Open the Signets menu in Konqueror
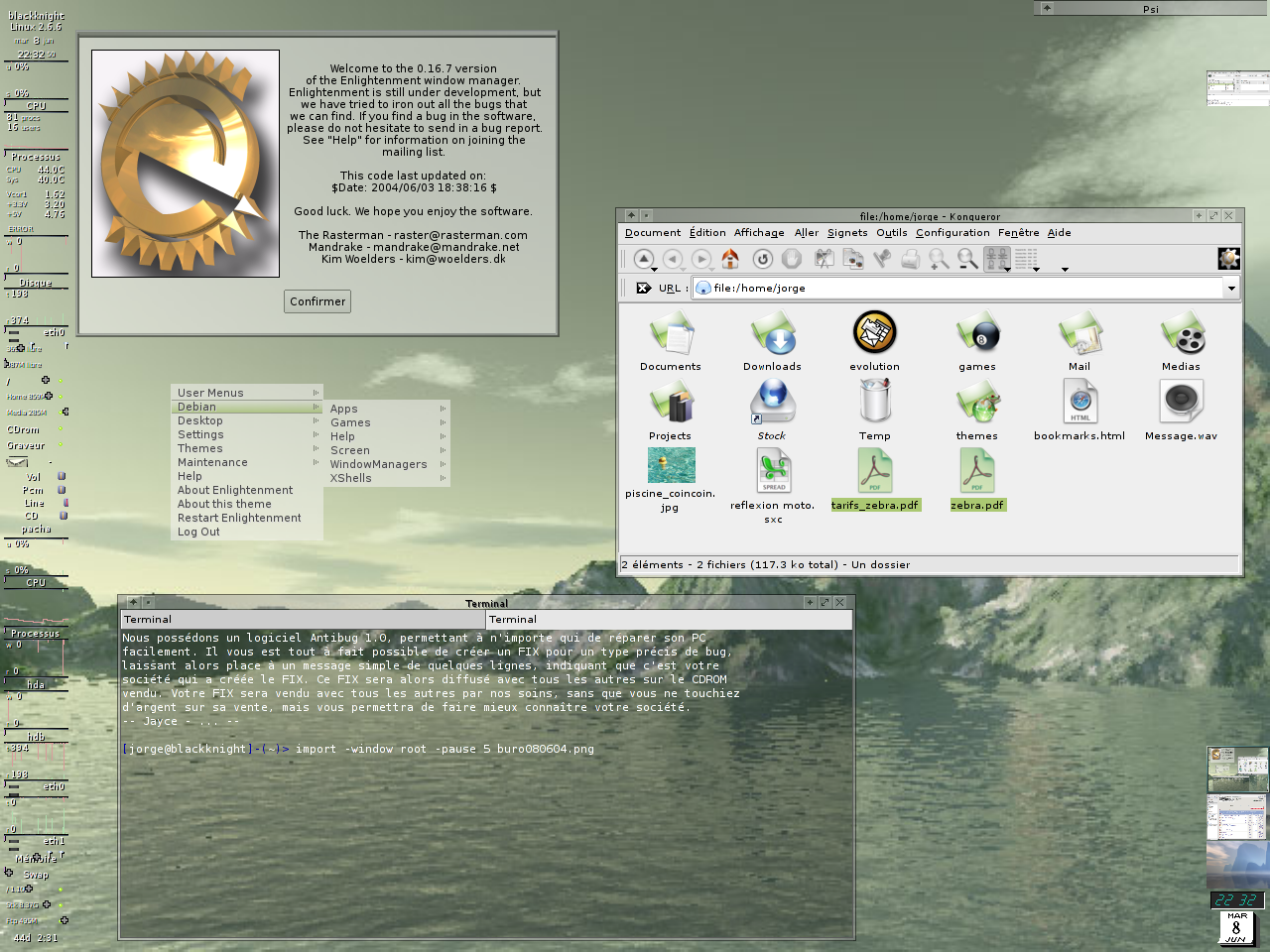Image resolution: width=1270 pixels, height=952 pixels. click(x=847, y=233)
